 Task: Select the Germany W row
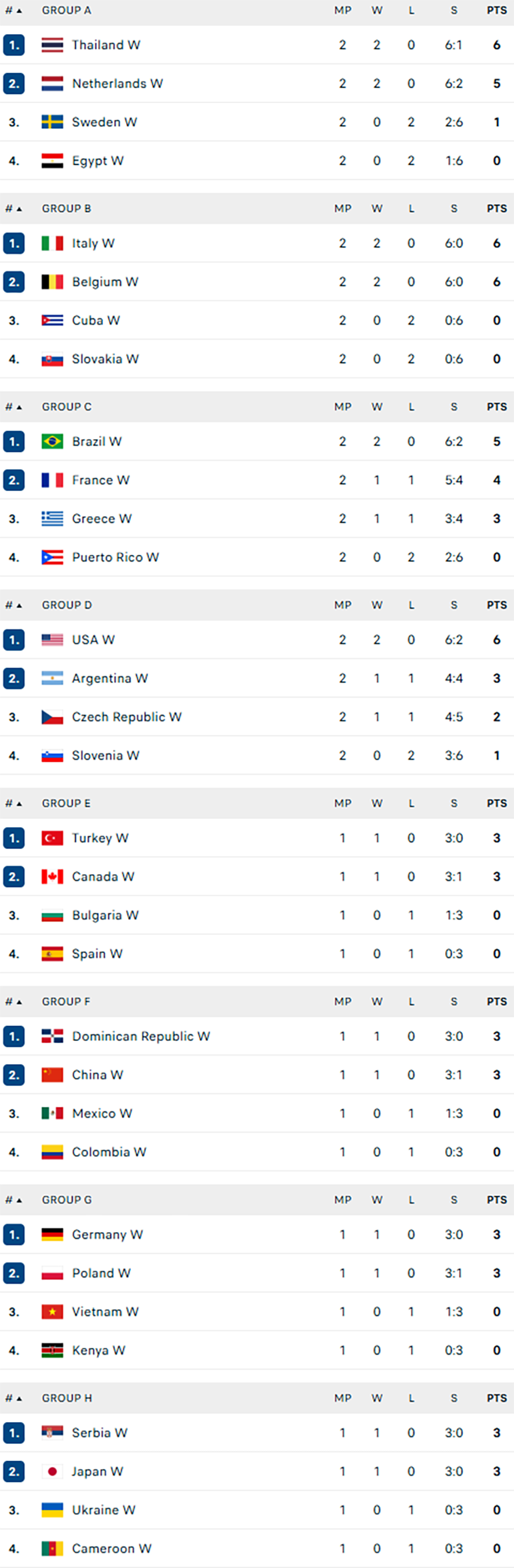pos(256,1234)
